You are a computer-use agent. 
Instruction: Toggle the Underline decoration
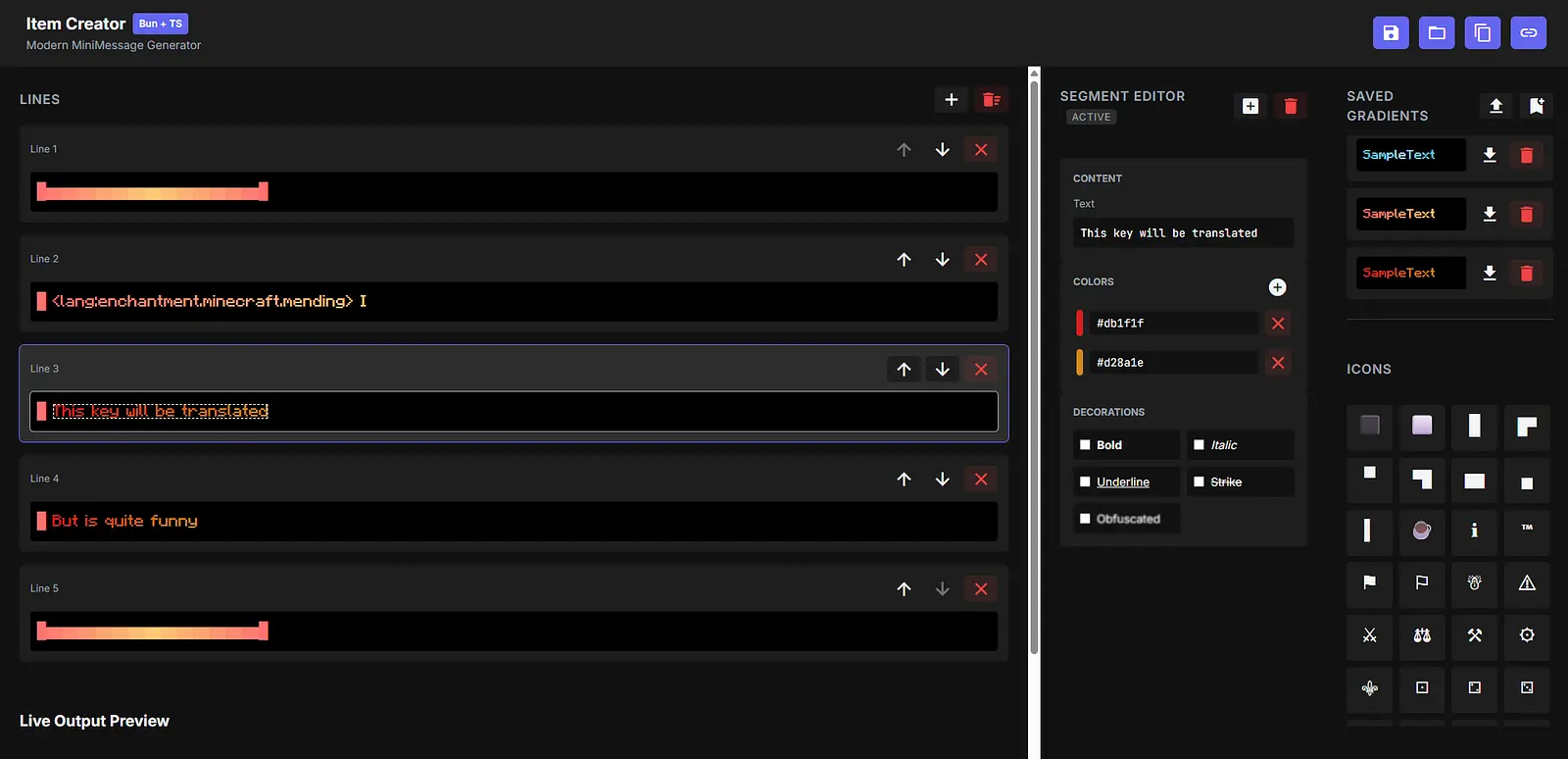(x=1085, y=481)
